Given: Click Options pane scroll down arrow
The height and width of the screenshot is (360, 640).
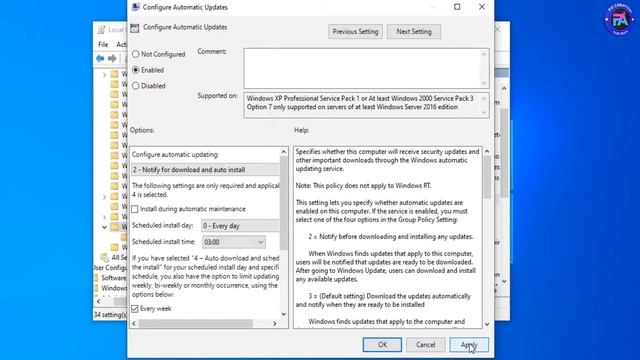Looking at the screenshot, I should click(284, 314).
